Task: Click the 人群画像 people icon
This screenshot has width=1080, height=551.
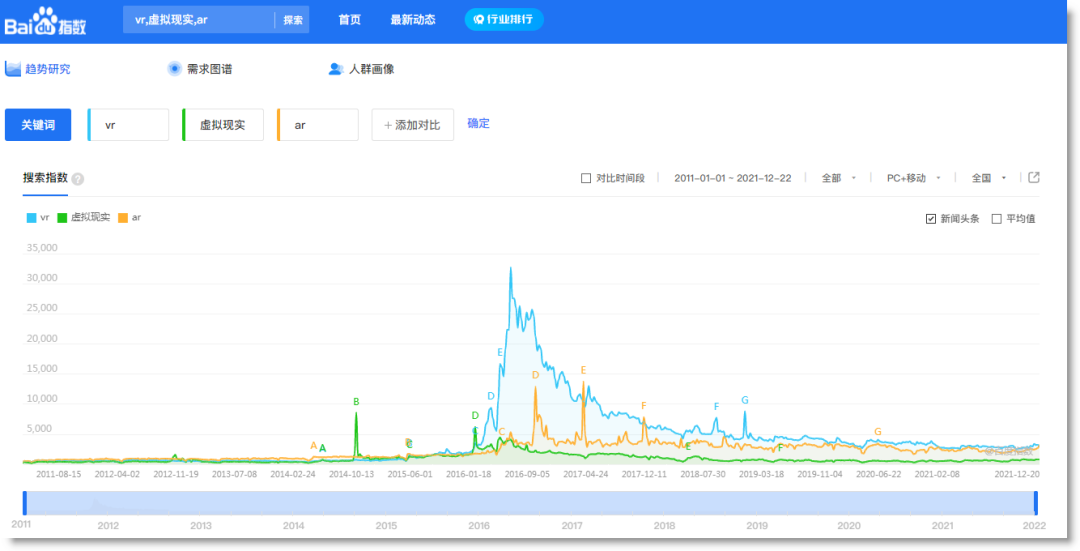Action: point(336,69)
